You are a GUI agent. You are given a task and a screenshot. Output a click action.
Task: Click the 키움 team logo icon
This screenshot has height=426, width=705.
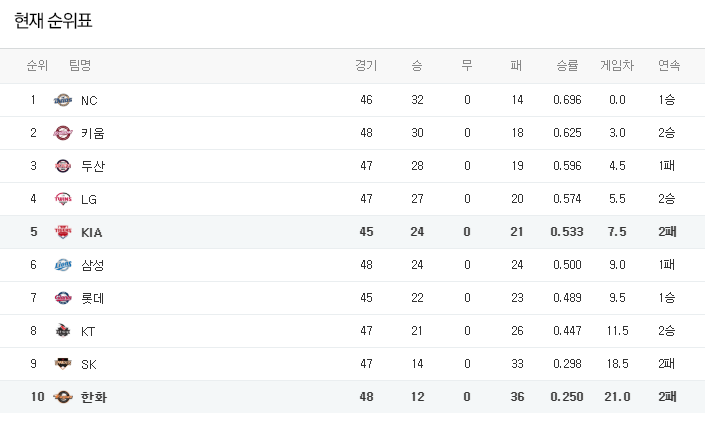coord(63,133)
